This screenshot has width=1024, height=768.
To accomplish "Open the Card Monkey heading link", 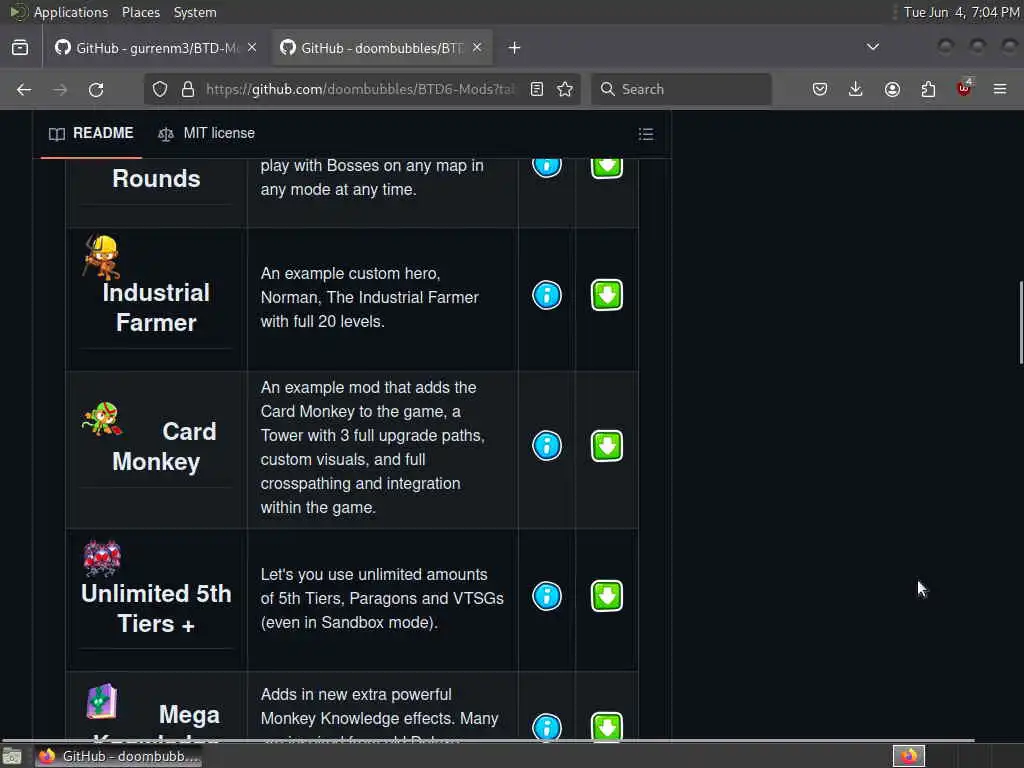I will [x=163, y=447].
